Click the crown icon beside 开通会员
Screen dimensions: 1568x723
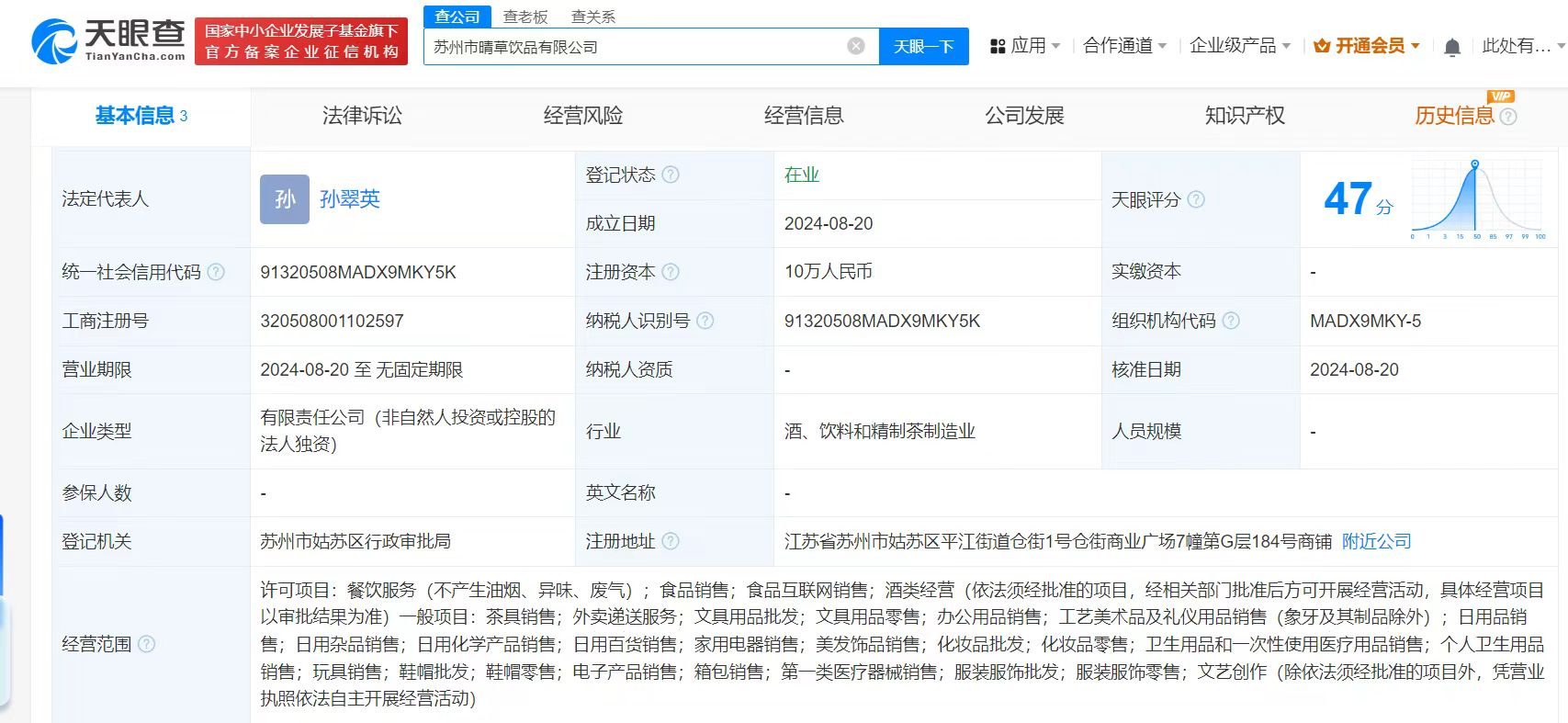tap(1322, 46)
